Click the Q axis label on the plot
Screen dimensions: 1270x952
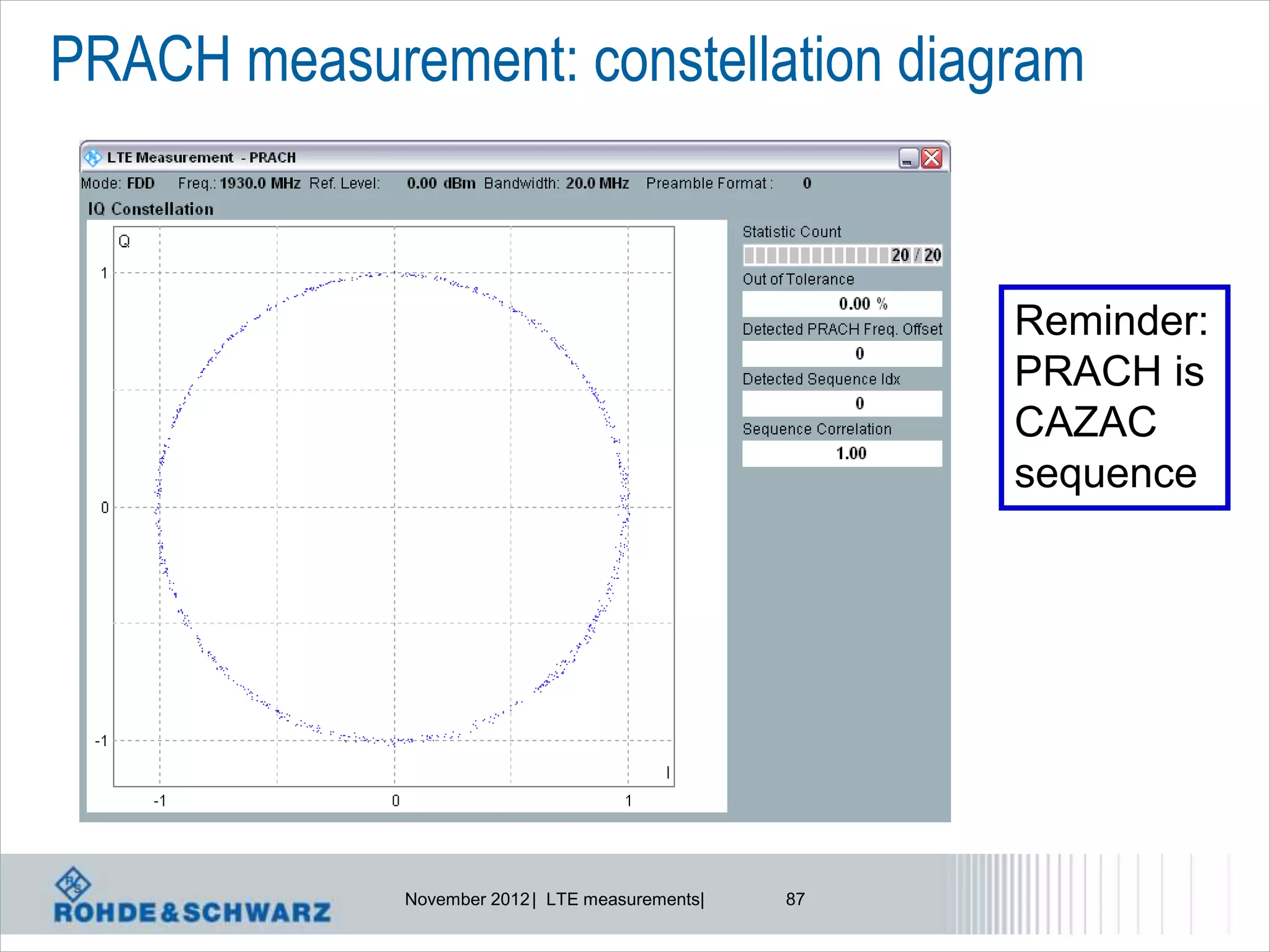124,241
